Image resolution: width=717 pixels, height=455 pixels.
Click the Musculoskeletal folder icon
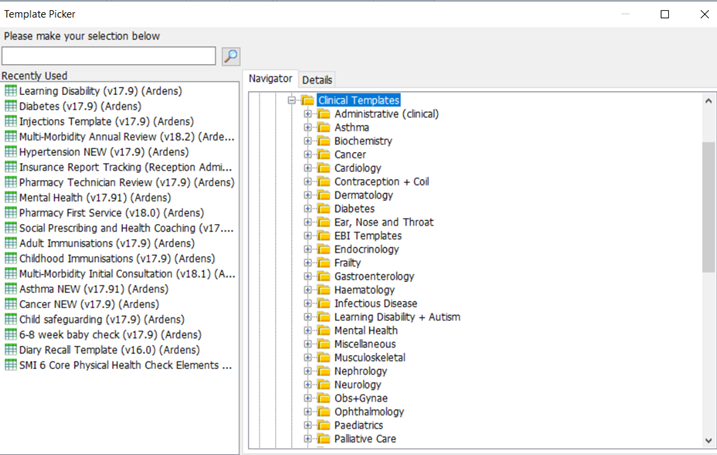pyautogui.click(x=324, y=358)
